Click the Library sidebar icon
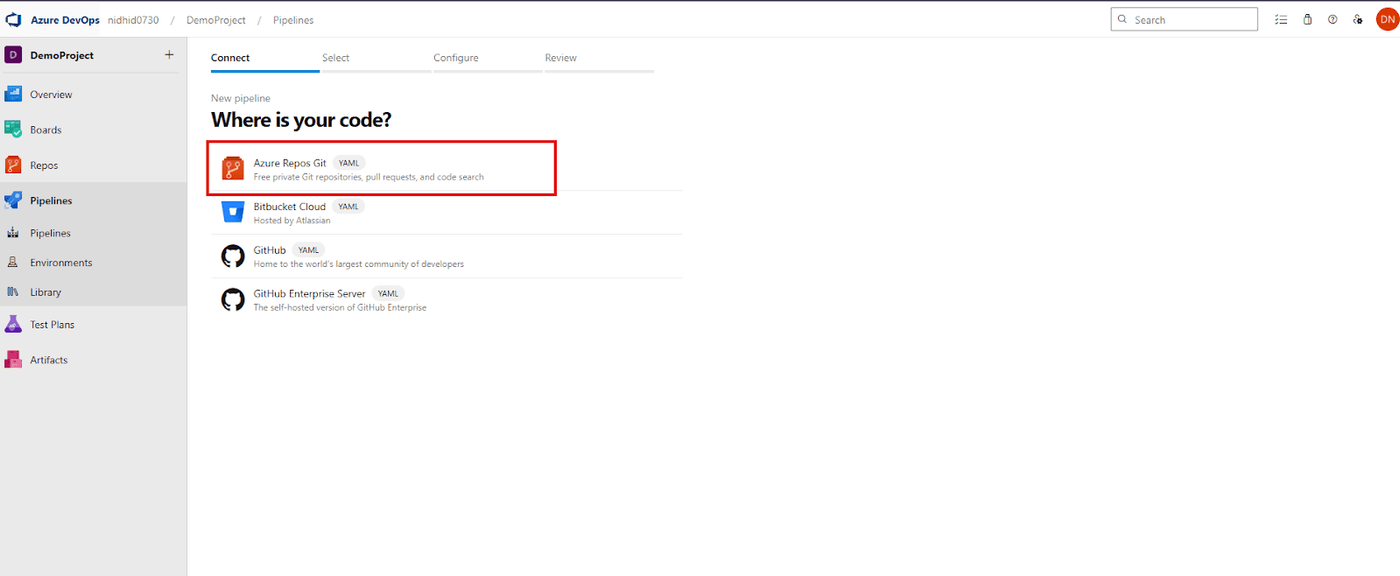 [x=13, y=292]
